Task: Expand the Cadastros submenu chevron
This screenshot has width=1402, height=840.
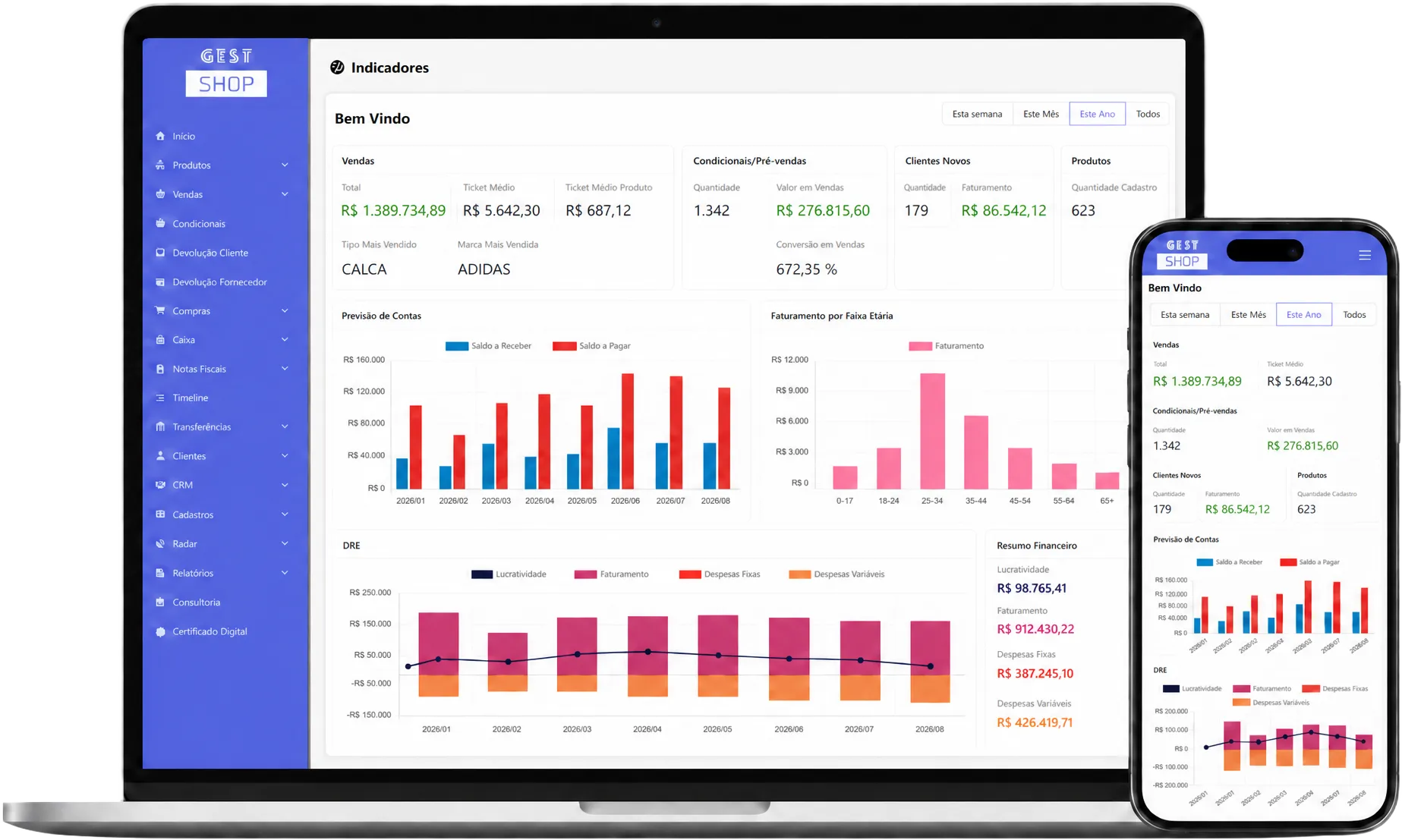Action: pyautogui.click(x=285, y=514)
